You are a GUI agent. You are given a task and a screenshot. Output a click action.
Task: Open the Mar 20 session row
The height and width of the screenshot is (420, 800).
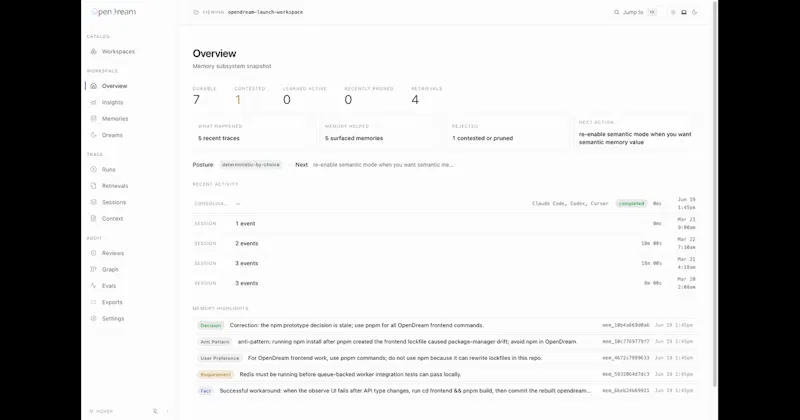tap(444, 283)
